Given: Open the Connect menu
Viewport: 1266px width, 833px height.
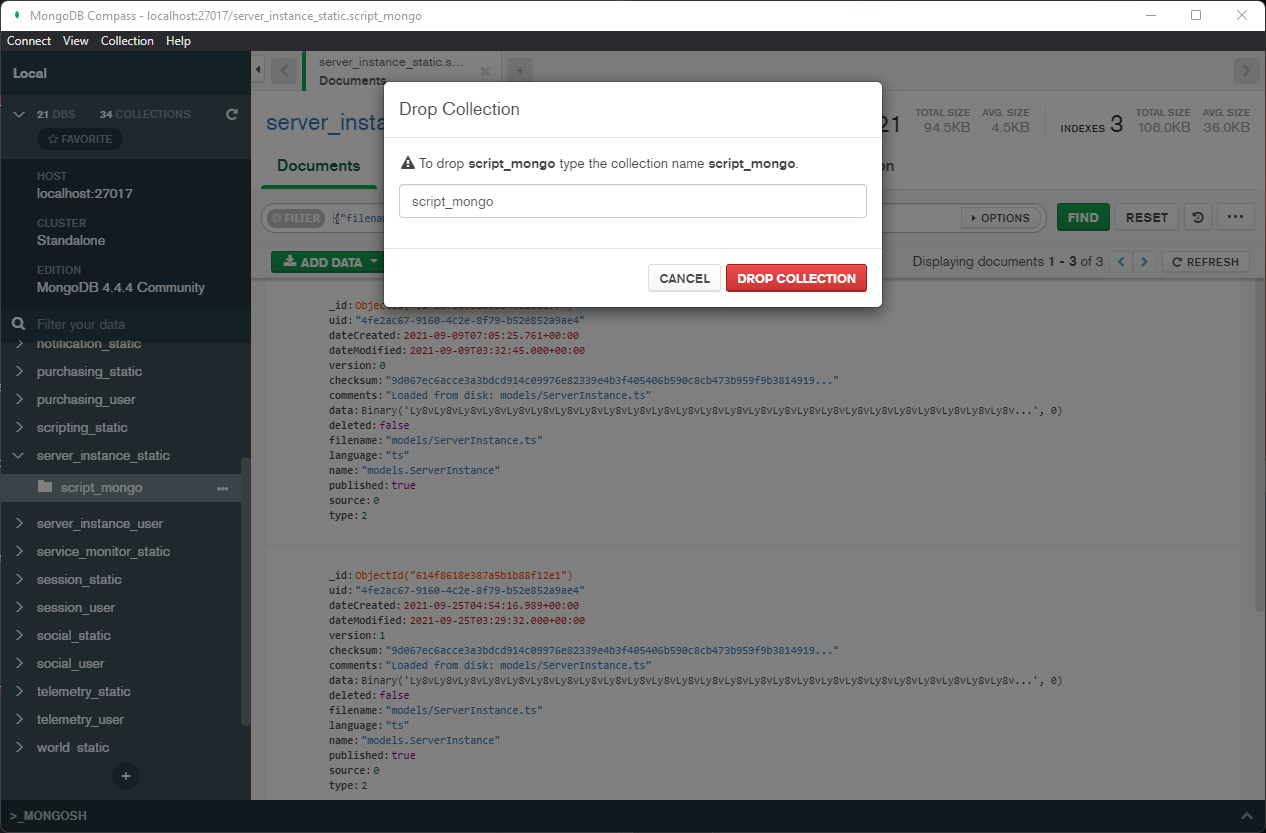Looking at the screenshot, I should (29, 41).
